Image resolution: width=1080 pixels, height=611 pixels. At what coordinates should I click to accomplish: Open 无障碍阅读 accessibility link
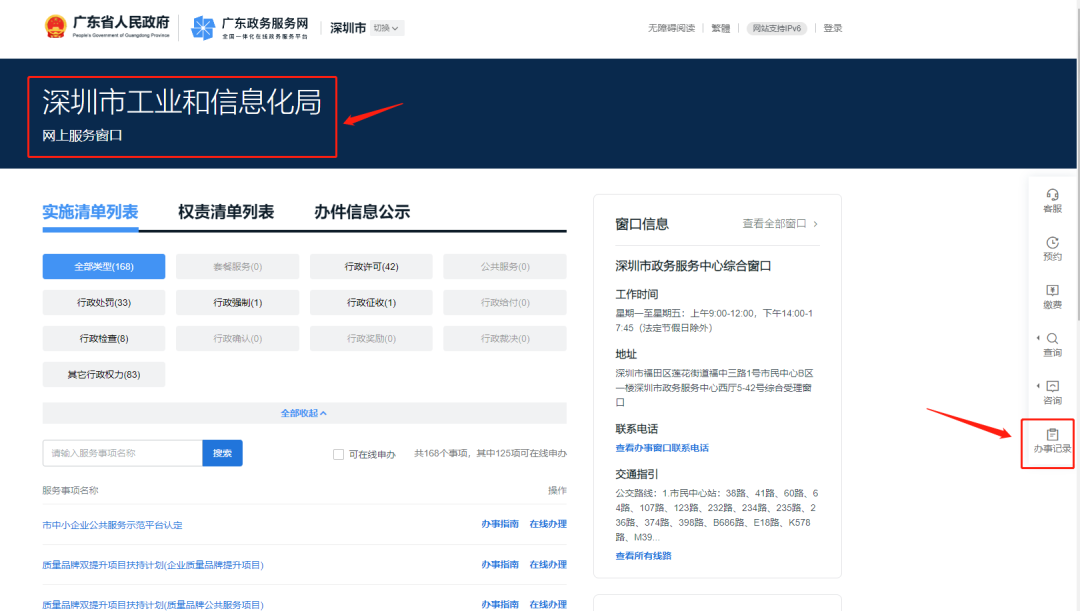pos(671,28)
